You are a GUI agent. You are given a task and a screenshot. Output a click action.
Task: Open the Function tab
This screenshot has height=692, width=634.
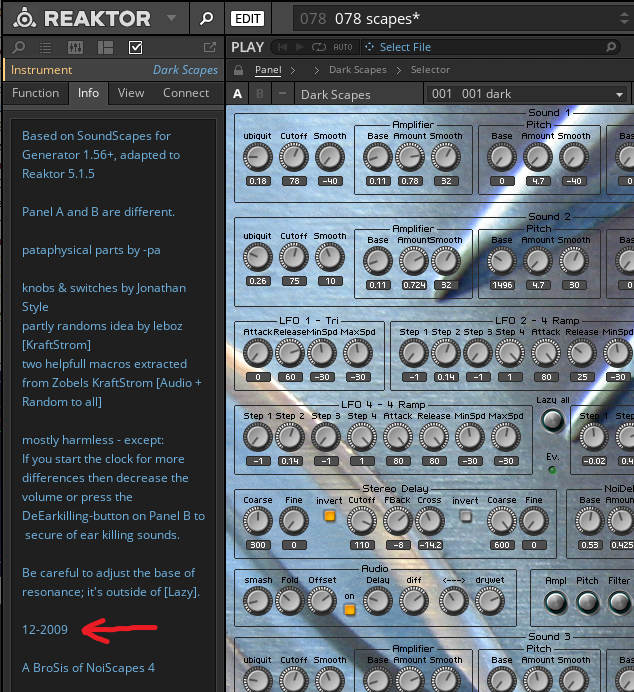pos(35,93)
